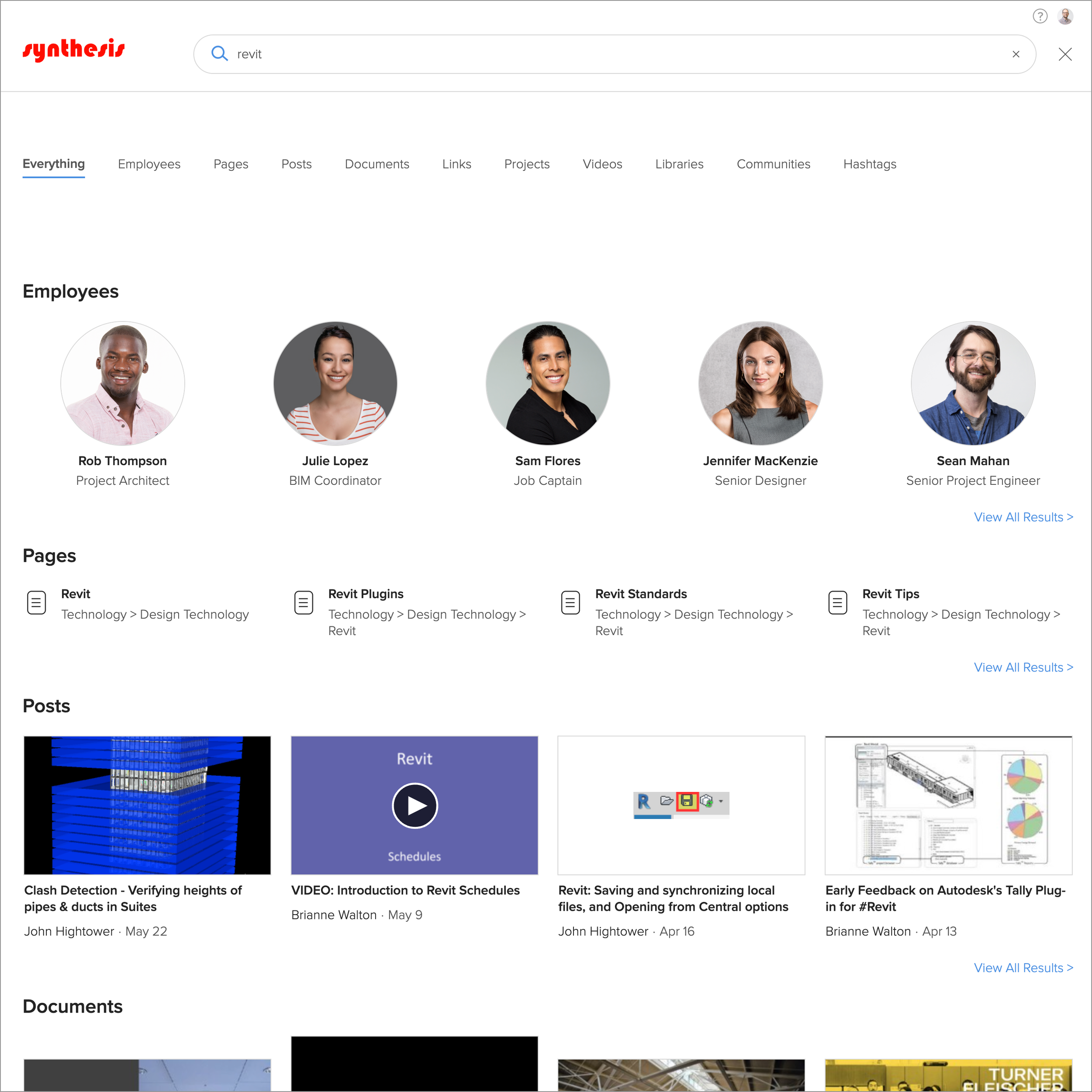Switch to the Documents tab
The width and height of the screenshot is (1092, 1092).
377,164
